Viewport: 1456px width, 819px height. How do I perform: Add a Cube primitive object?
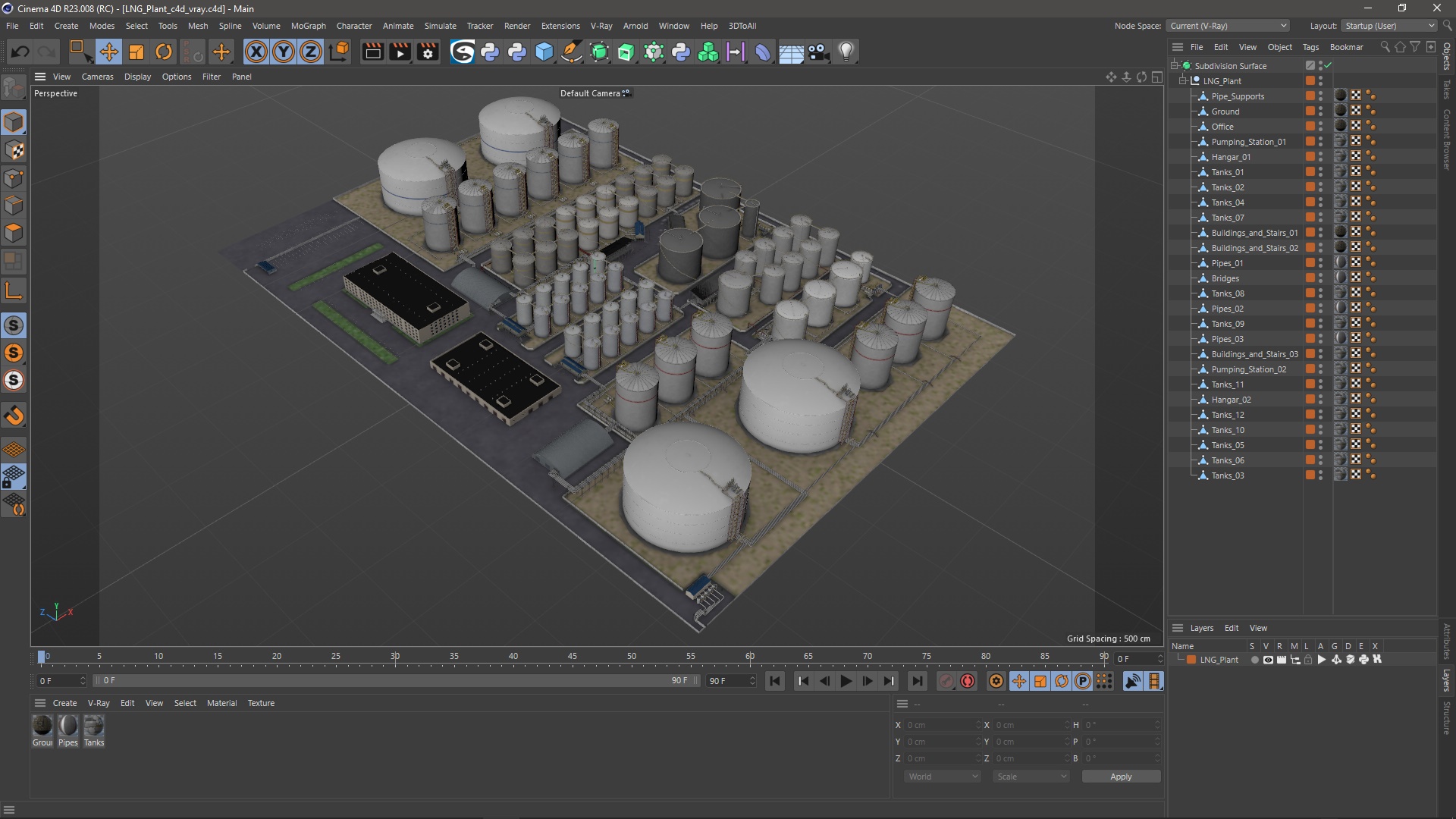click(544, 52)
